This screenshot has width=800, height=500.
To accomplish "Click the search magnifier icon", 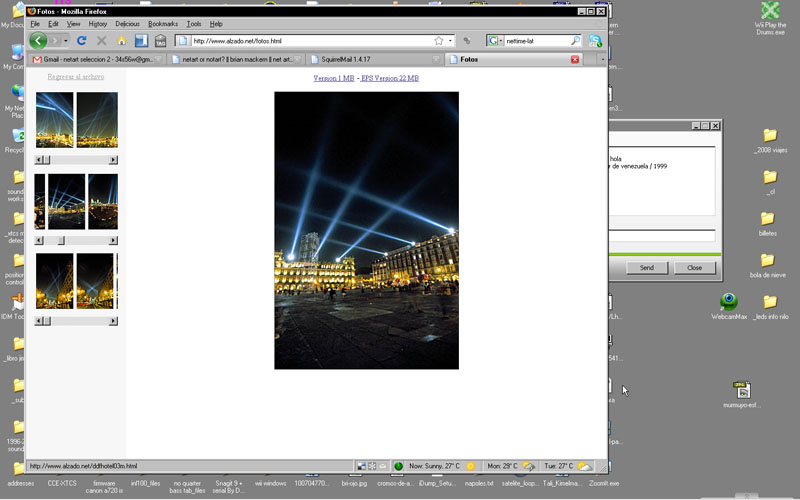I will point(575,41).
